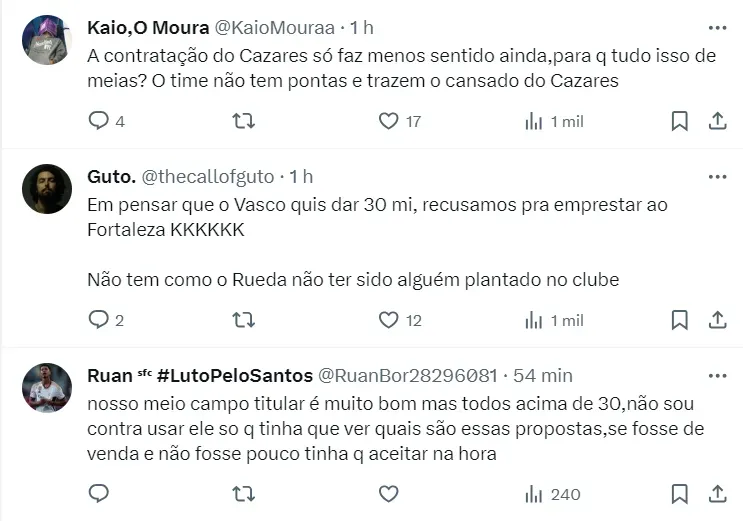This screenshot has width=743, height=521.
Task: Open more options on Guto's tweet
Action: click(717, 177)
